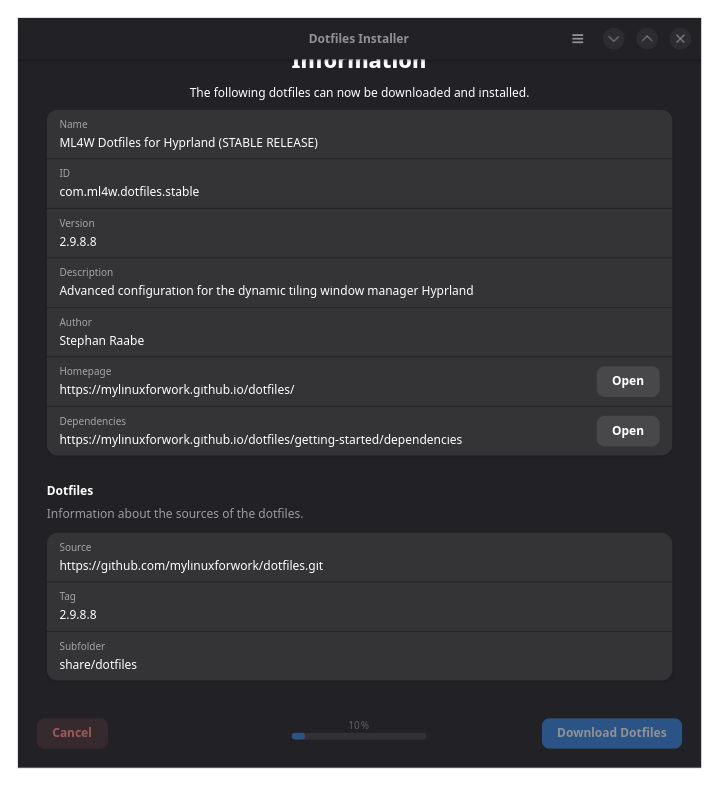719x786 pixels.
Task: Minimize window with the down-chevron icon
Action: click(614, 39)
